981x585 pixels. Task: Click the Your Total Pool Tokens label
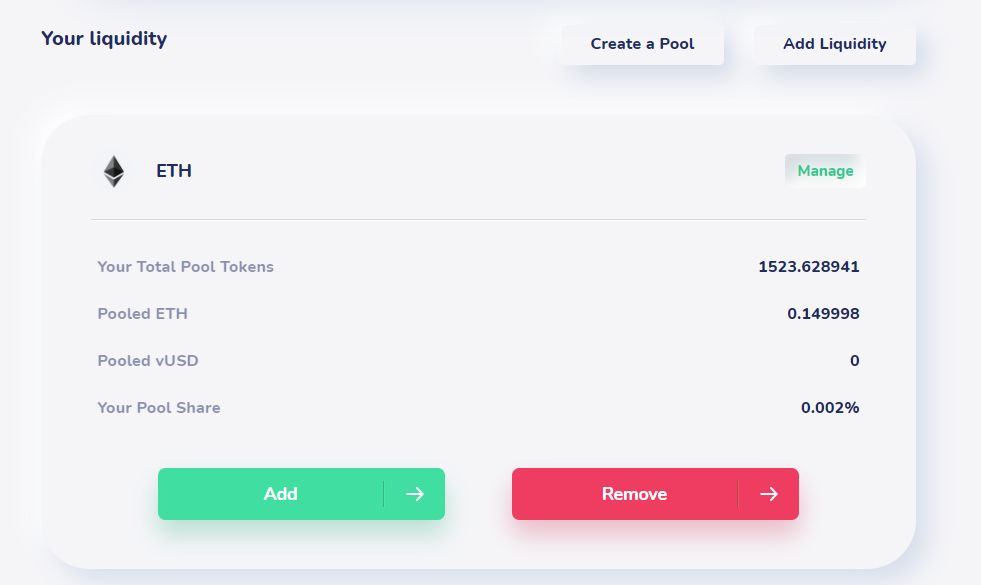tap(185, 267)
